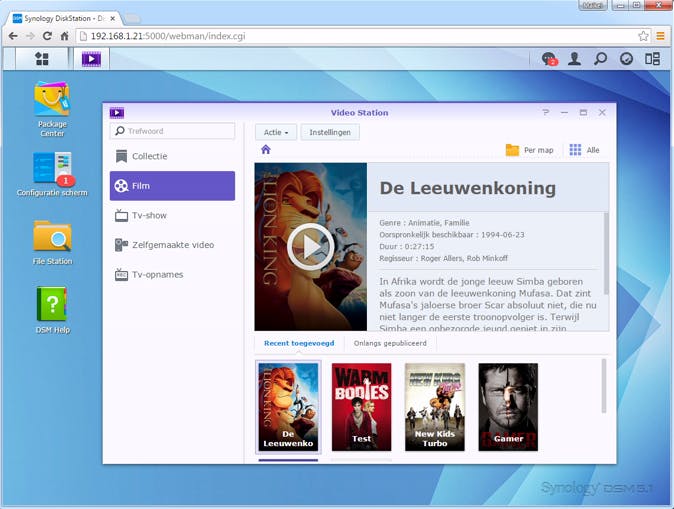Viewport: 674px width, 509px height.
Task: Expand the Actie dropdown menu
Action: pos(275,132)
